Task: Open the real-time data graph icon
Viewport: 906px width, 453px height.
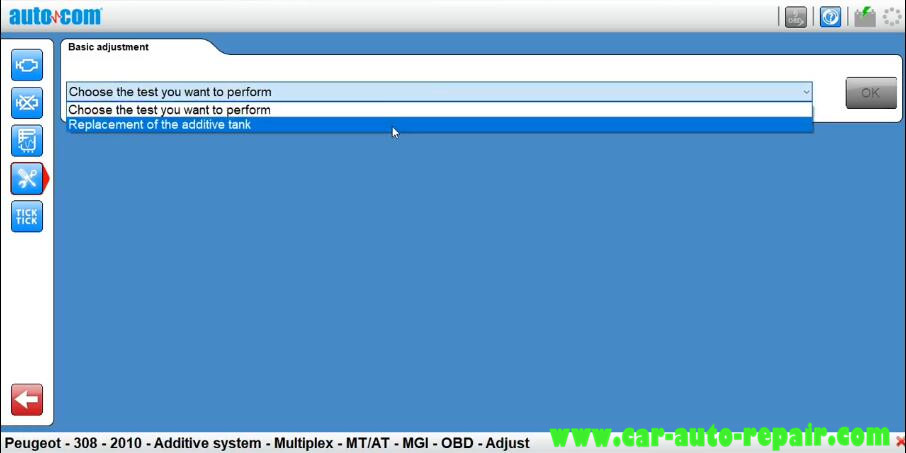Action: click(27, 140)
